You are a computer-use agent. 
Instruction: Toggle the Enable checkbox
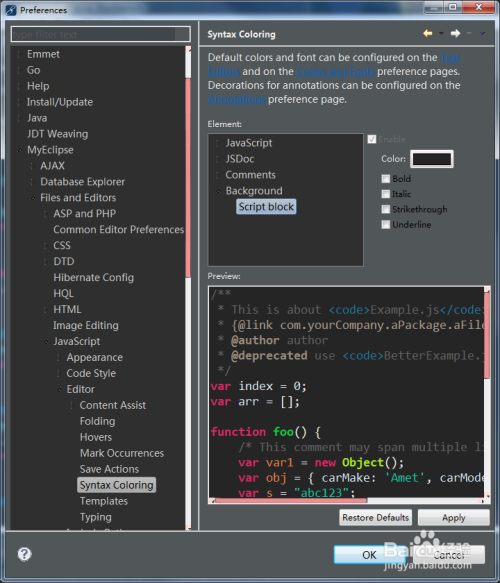pos(372,139)
